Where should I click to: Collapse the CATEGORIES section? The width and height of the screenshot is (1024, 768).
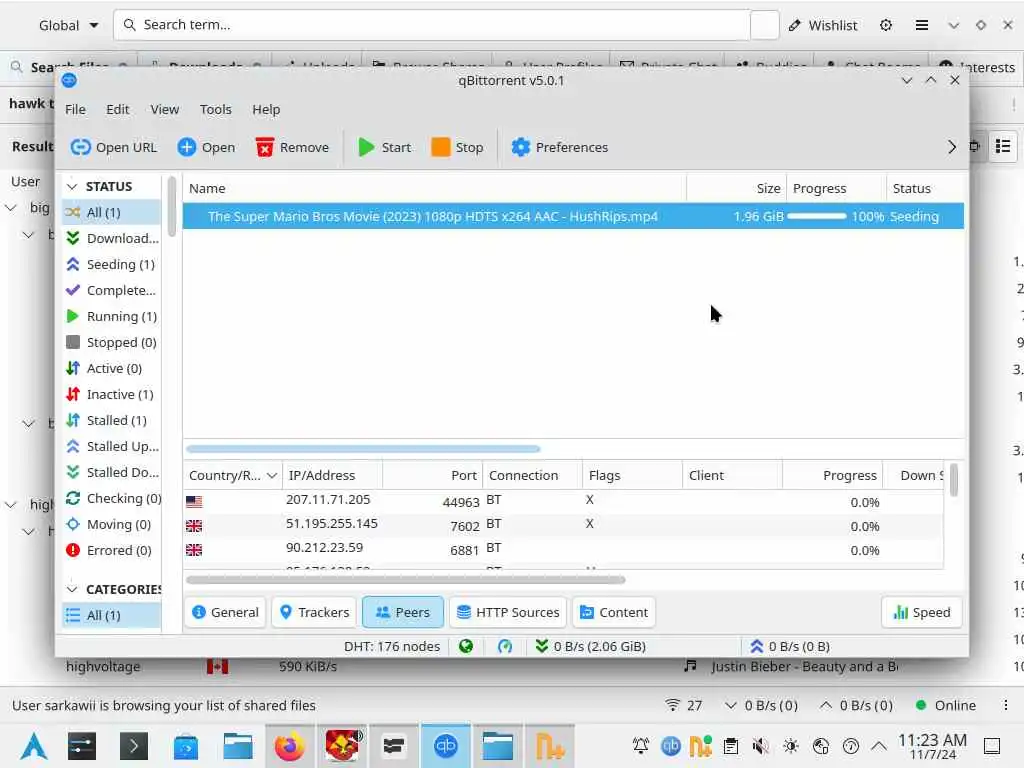pyautogui.click(x=72, y=590)
